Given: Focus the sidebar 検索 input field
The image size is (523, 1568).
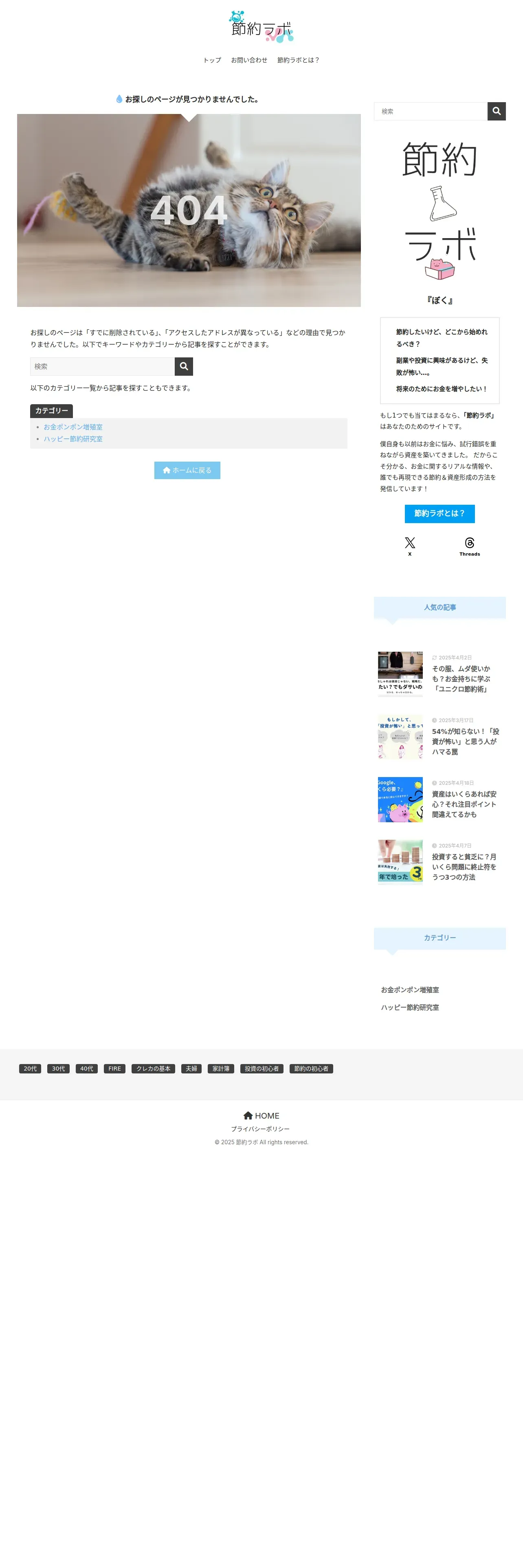Looking at the screenshot, I should pos(431,112).
